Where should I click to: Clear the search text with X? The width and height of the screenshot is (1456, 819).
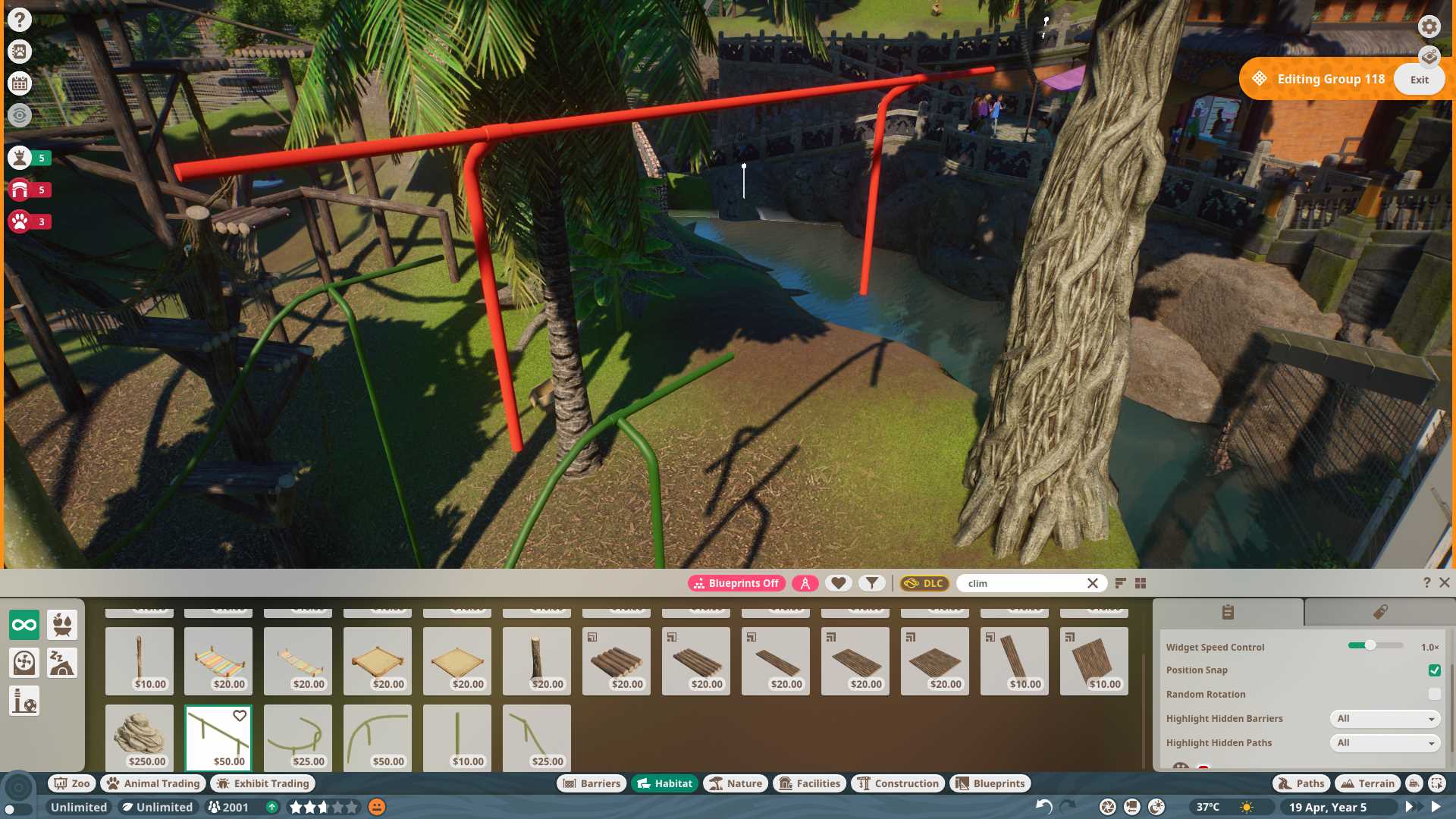click(1092, 583)
